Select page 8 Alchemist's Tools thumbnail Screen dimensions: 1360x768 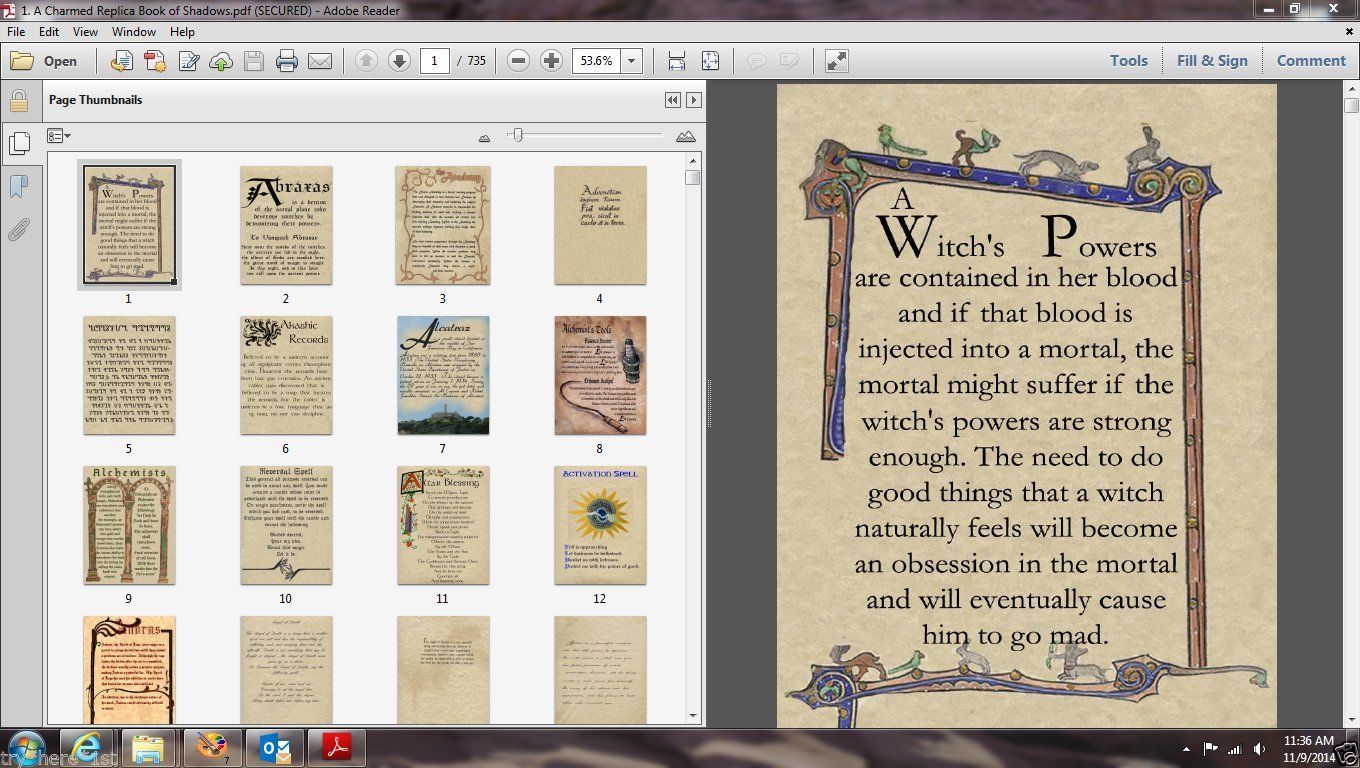tap(600, 375)
